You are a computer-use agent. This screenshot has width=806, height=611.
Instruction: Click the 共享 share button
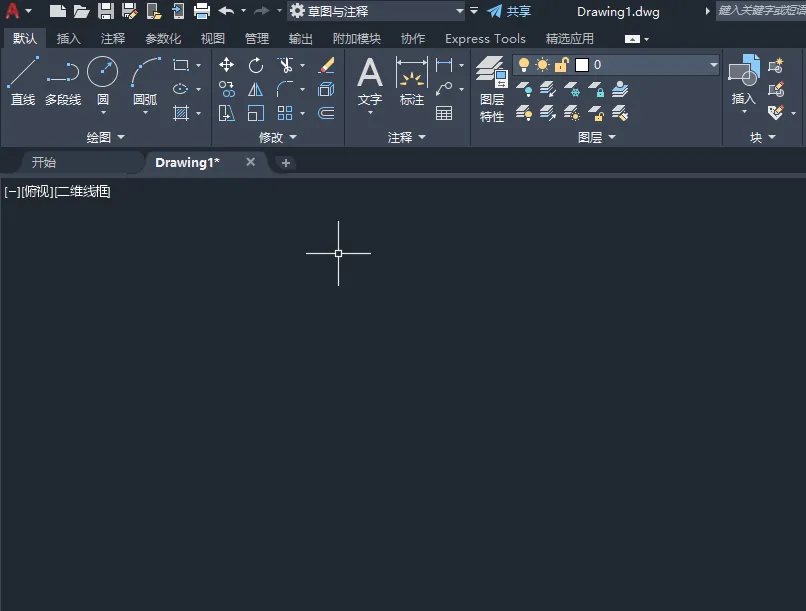click(x=509, y=11)
